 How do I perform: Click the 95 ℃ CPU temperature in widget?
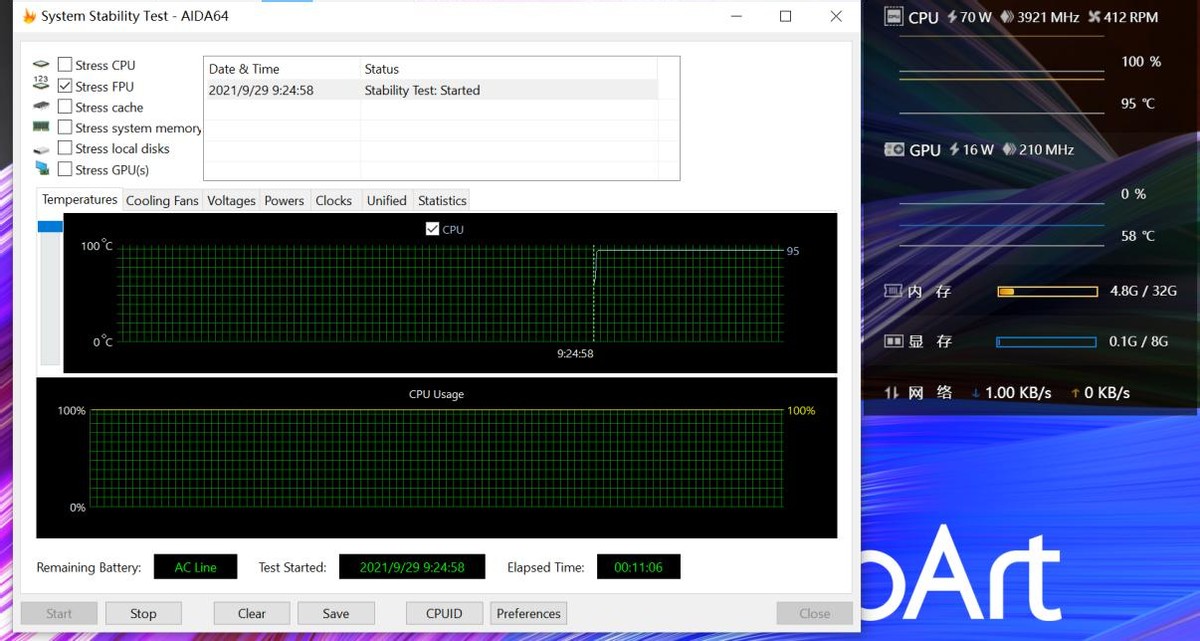[1138, 103]
